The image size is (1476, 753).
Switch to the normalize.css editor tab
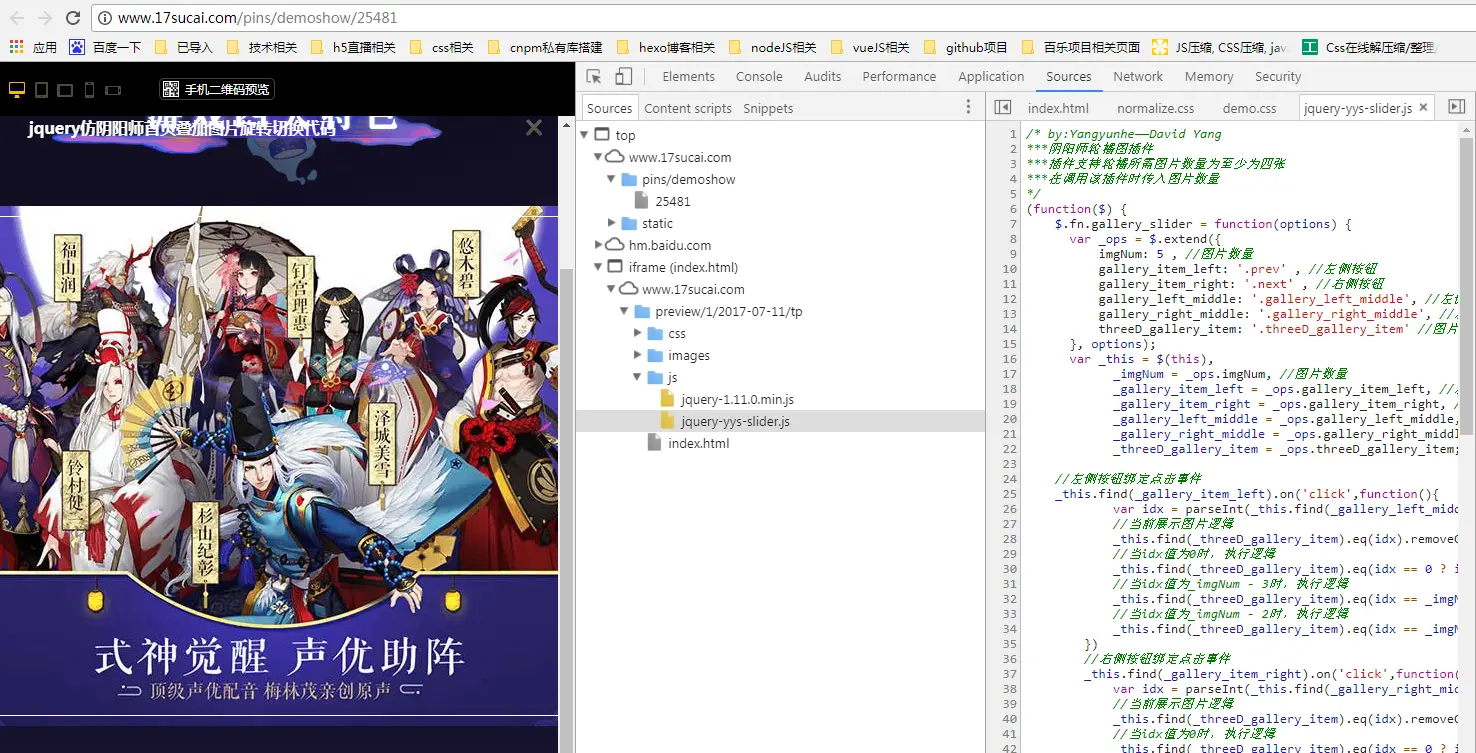pos(1155,108)
